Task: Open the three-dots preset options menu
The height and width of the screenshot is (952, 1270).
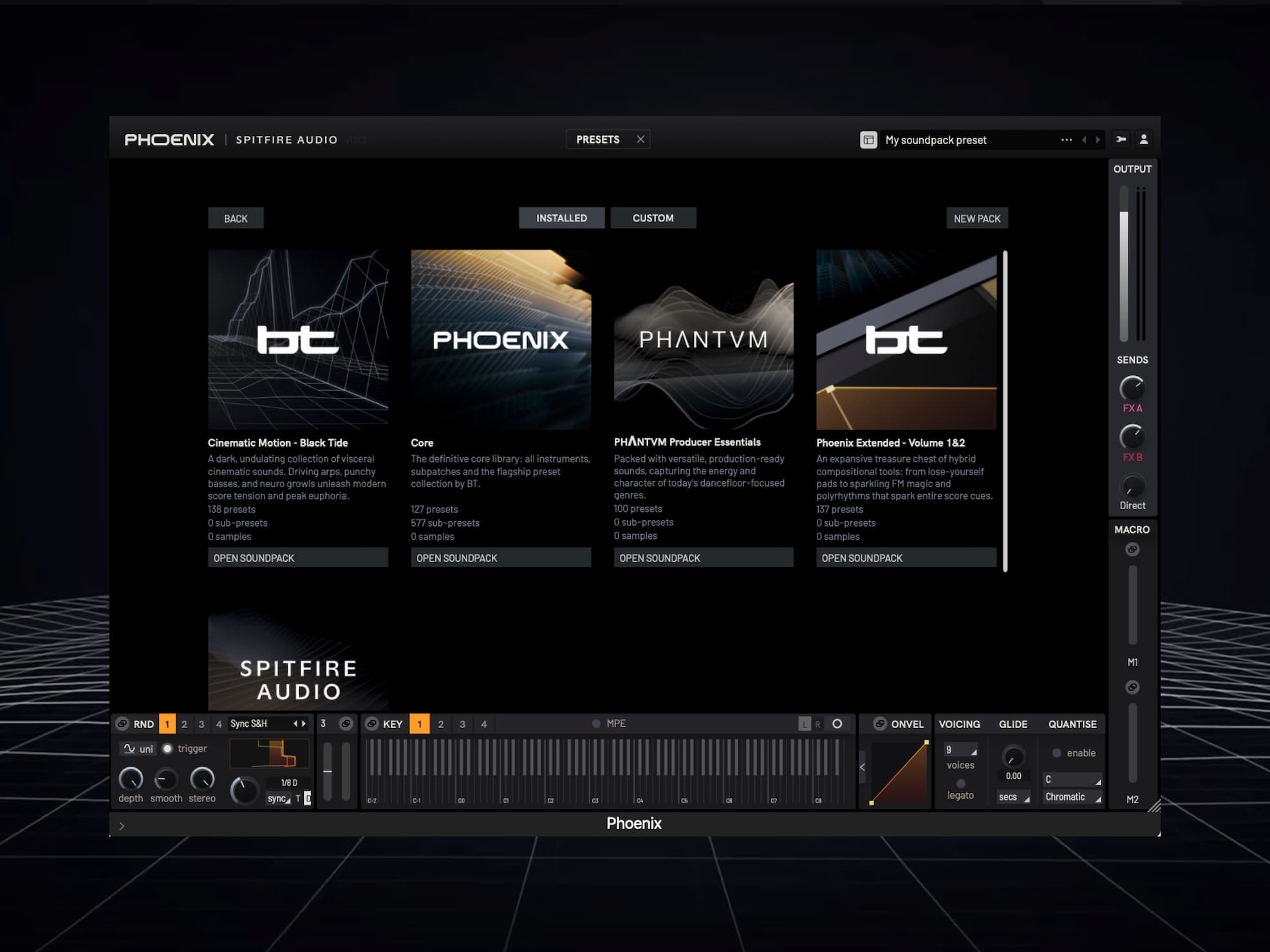Action: 1066,140
